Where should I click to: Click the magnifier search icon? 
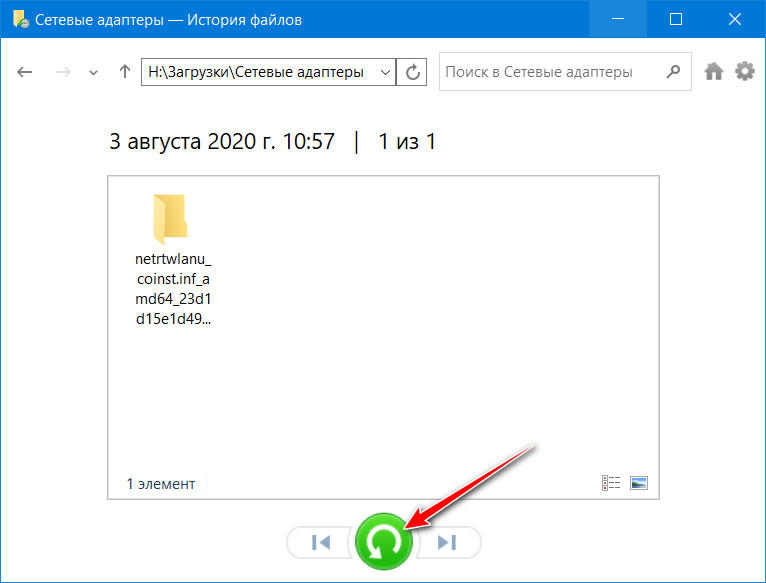pos(674,71)
